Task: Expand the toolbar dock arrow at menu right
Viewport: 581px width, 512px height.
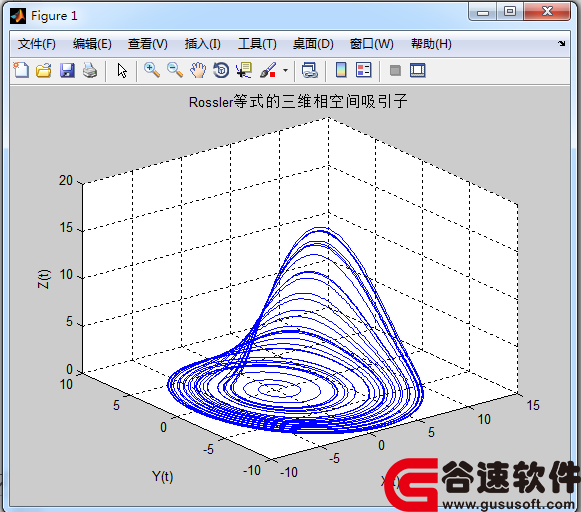Action: click(x=562, y=44)
